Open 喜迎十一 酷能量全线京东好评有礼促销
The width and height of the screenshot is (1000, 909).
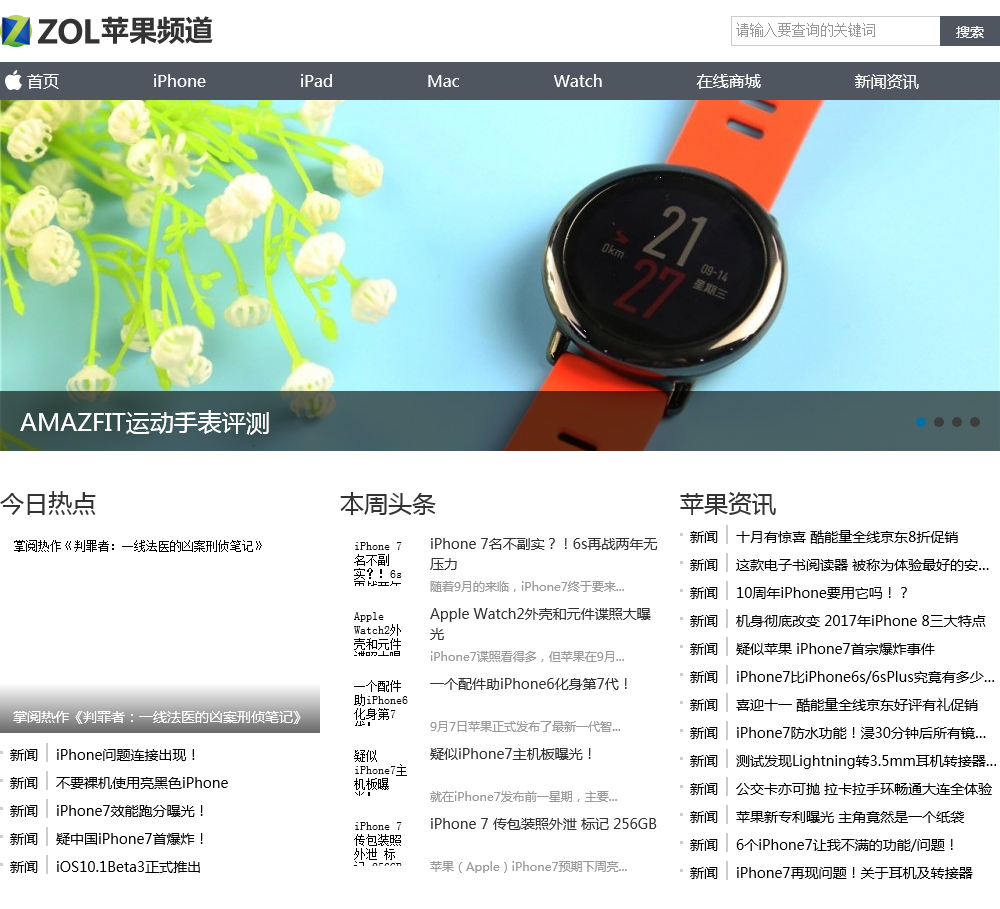pos(857,706)
